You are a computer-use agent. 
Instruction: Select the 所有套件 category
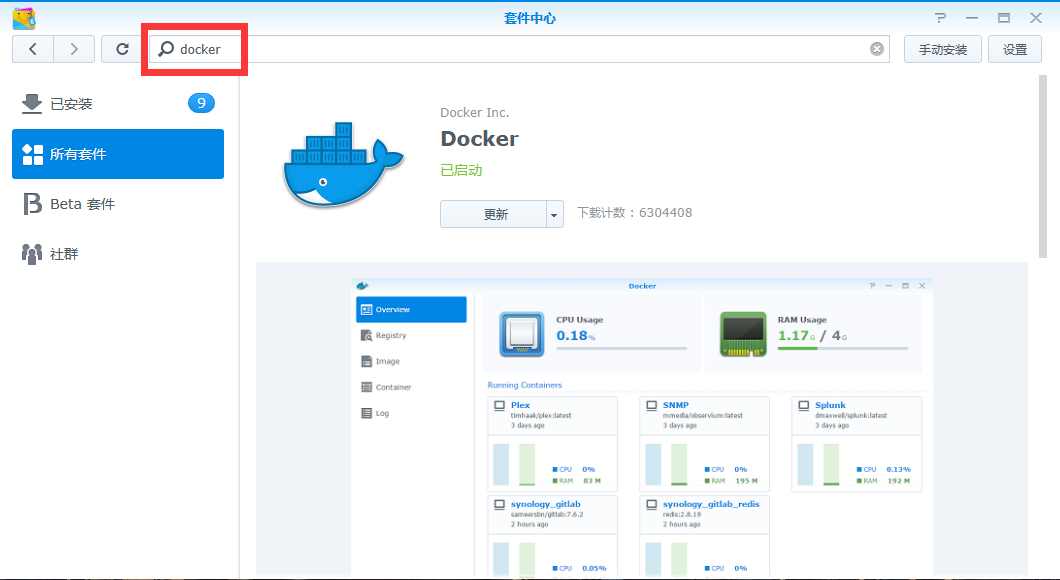[x=118, y=154]
